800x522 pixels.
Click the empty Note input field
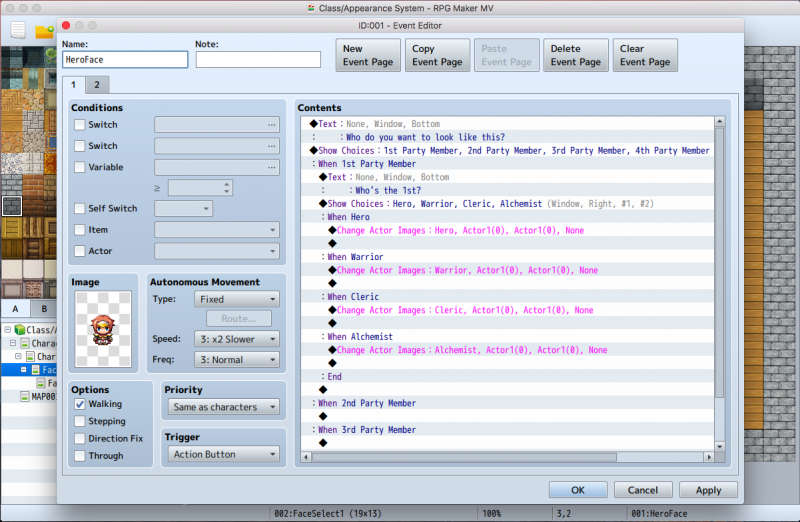(258, 60)
